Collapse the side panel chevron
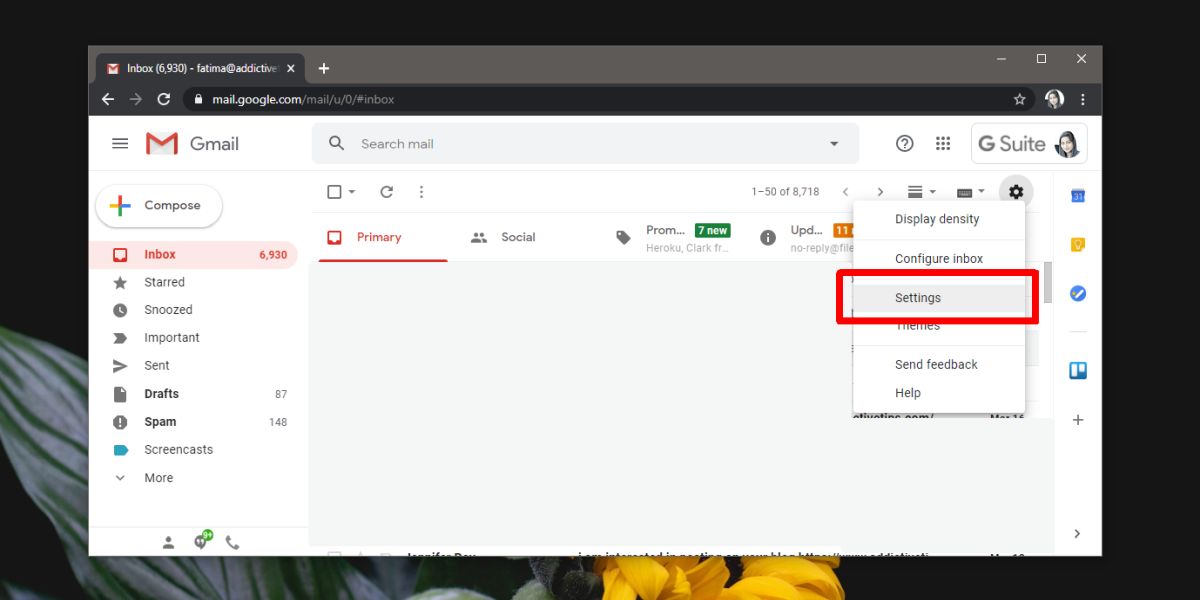This screenshot has height=600, width=1200. coord(1077,534)
